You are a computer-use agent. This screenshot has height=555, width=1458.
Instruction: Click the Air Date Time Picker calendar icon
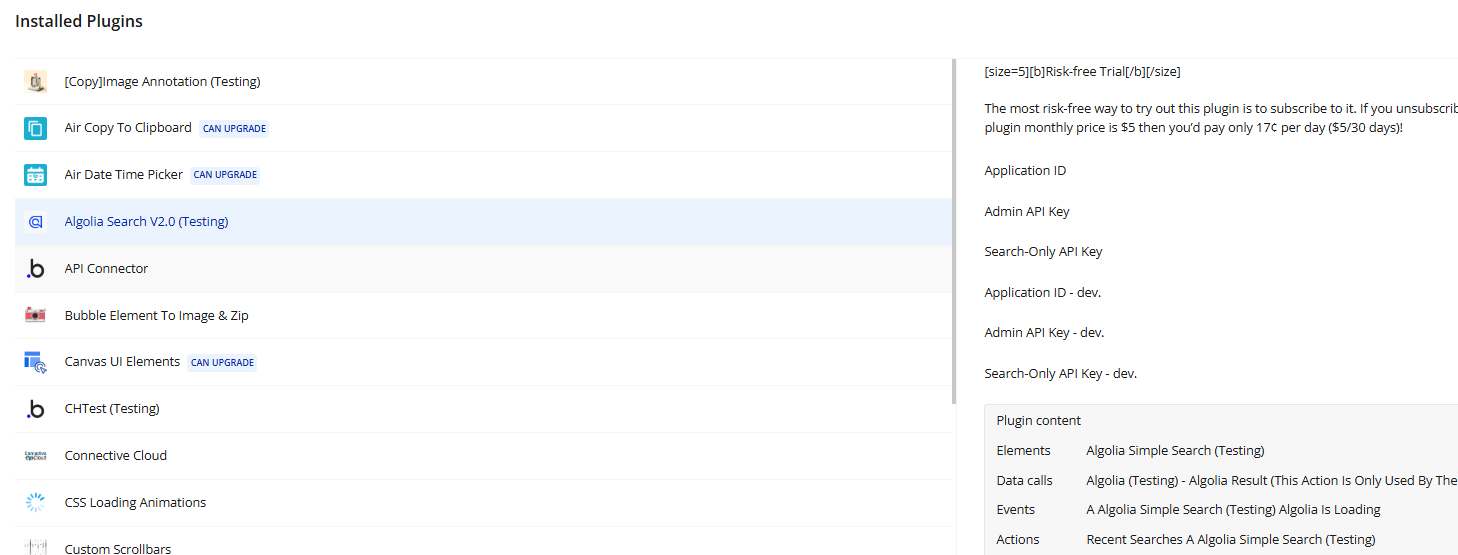click(x=36, y=175)
